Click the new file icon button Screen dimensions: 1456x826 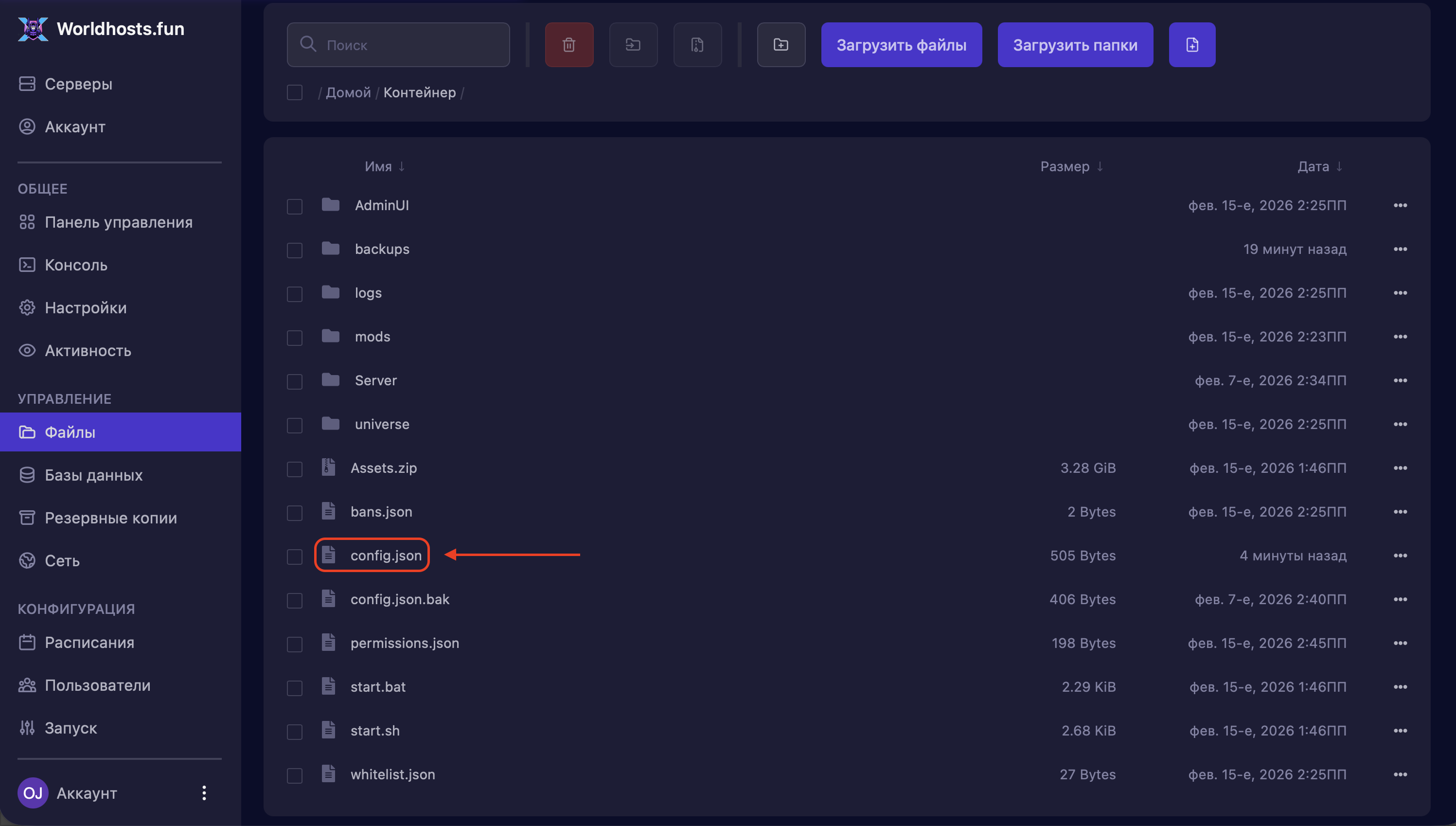coord(1191,45)
